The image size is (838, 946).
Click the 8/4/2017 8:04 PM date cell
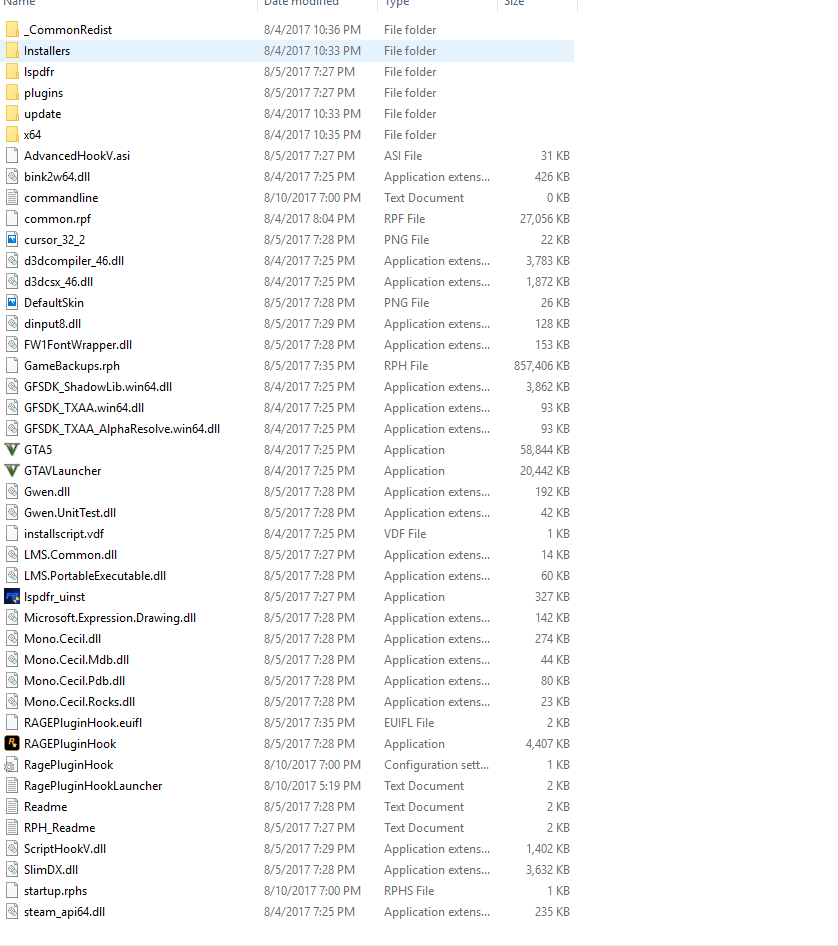tap(309, 218)
